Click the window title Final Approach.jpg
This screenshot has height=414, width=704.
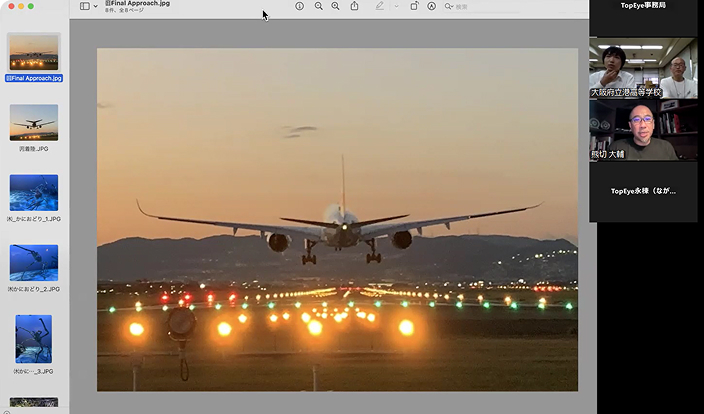[x=137, y=4]
